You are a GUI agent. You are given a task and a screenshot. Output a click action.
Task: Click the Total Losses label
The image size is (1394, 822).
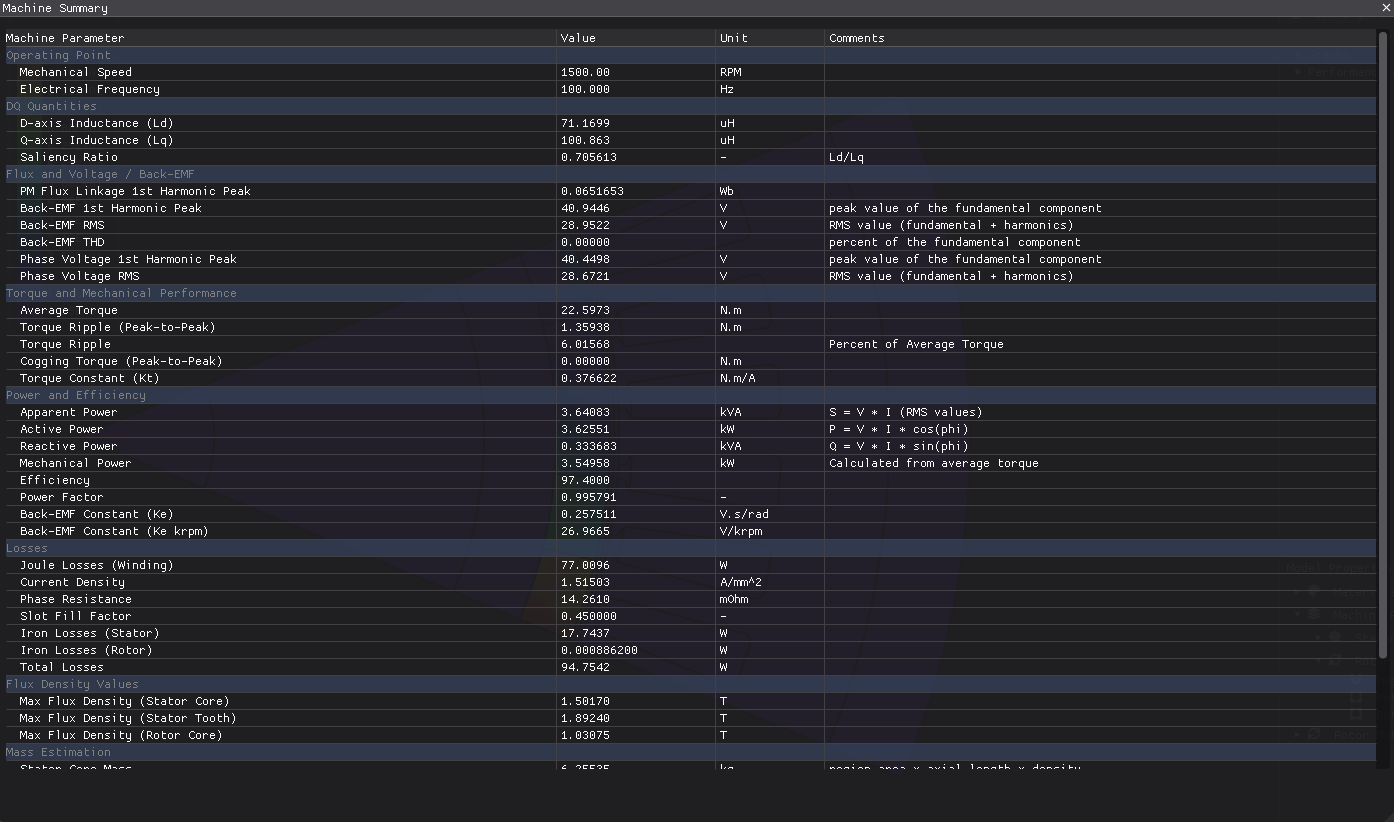pyautogui.click(x=62, y=667)
